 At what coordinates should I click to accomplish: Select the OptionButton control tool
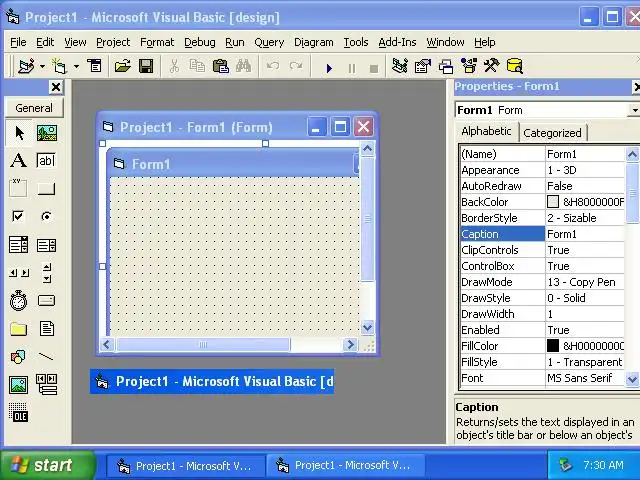47,216
